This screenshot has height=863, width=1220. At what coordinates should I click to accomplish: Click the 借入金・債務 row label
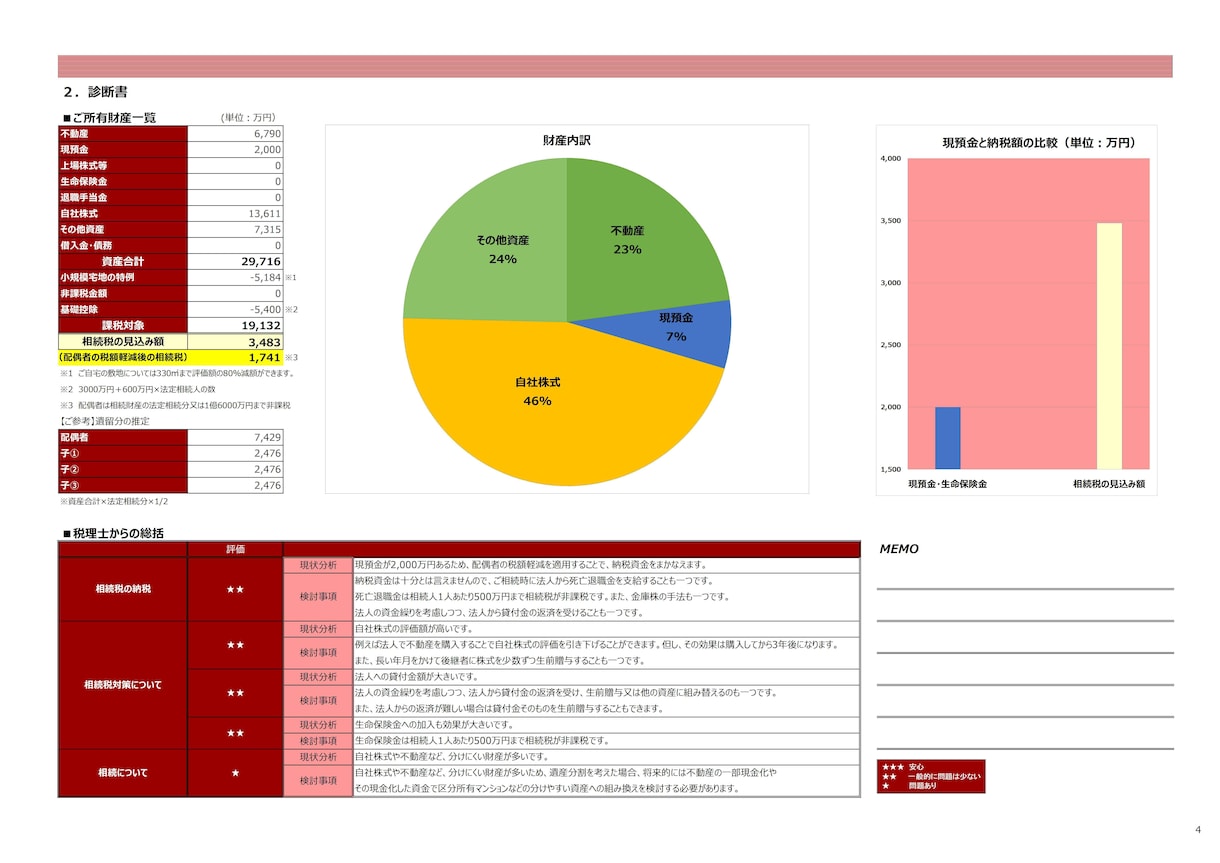tap(123, 246)
